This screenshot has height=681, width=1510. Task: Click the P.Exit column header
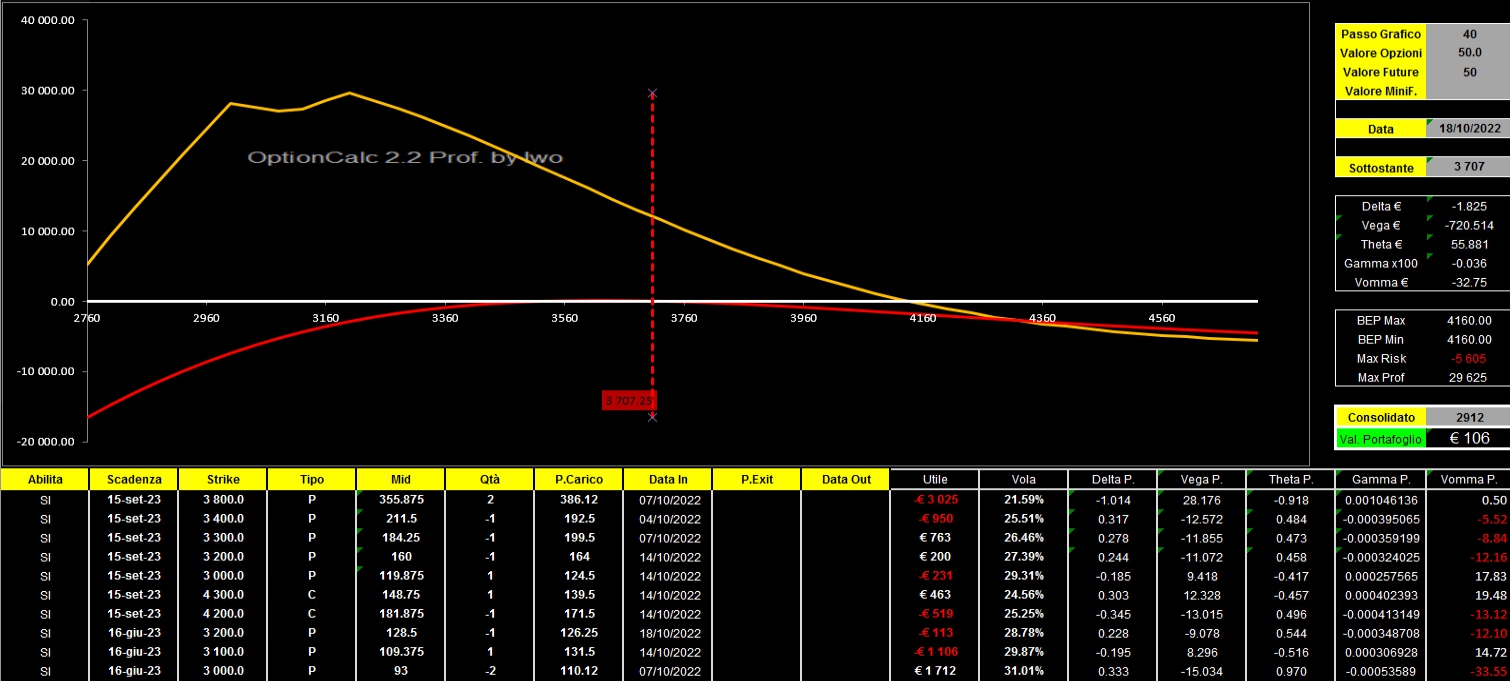(x=757, y=479)
